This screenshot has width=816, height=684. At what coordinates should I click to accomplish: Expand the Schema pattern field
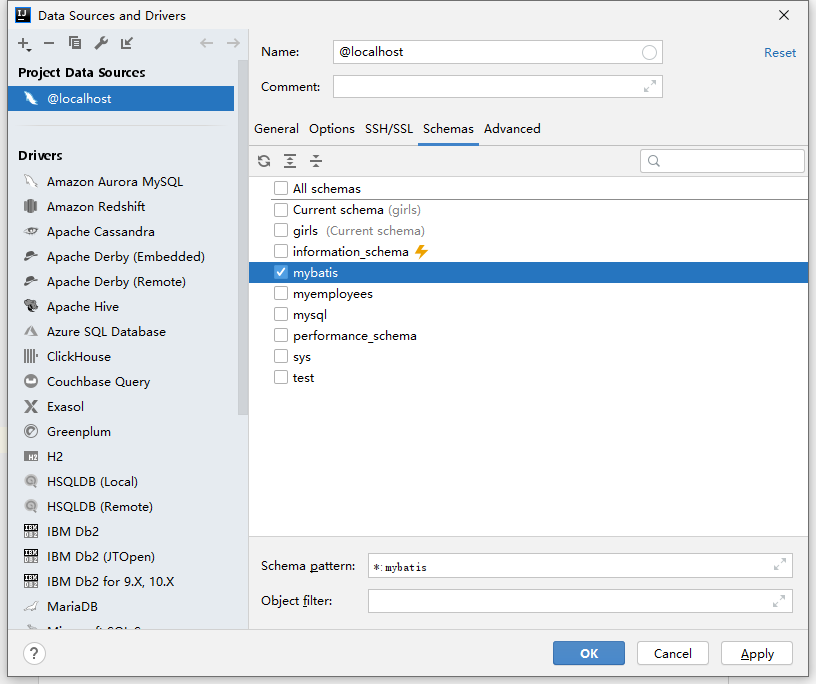[780, 566]
